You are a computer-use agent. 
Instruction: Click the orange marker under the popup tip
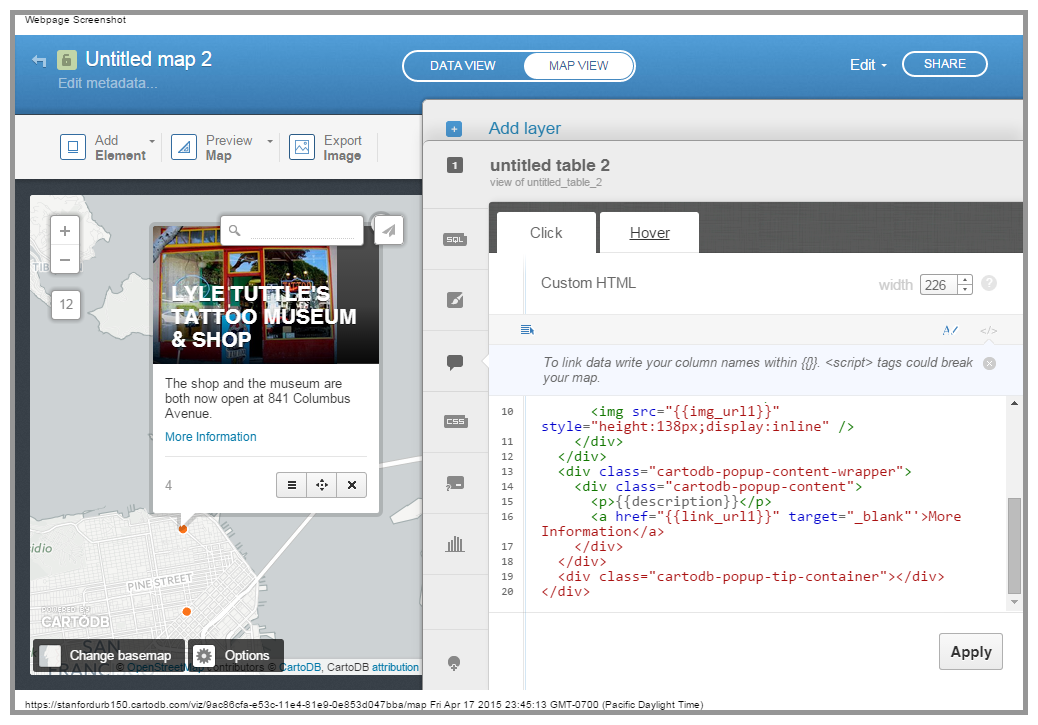pyautogui.click(x=183, y=529)
